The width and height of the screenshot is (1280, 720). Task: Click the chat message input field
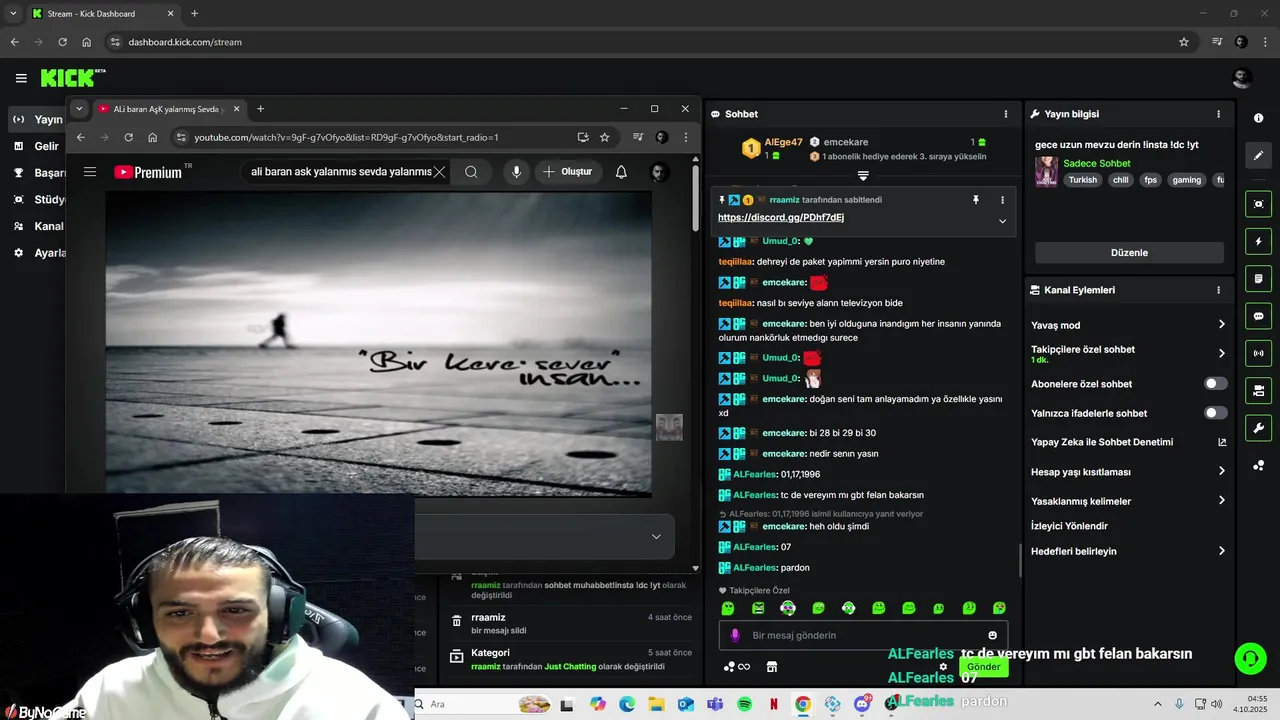pyautogui.click(x=862, y=635)
